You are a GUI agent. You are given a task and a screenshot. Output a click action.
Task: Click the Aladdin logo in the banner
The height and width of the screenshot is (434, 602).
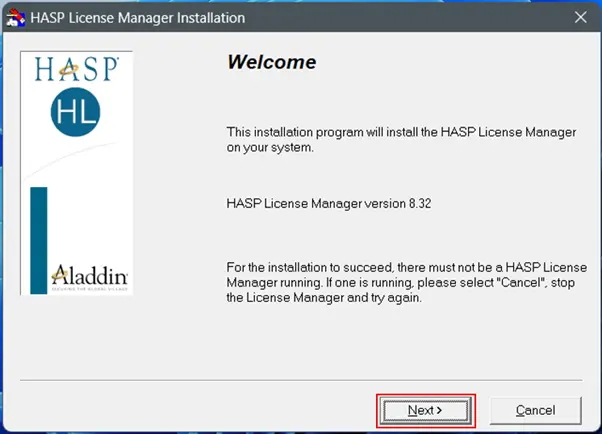click(89, 277)
